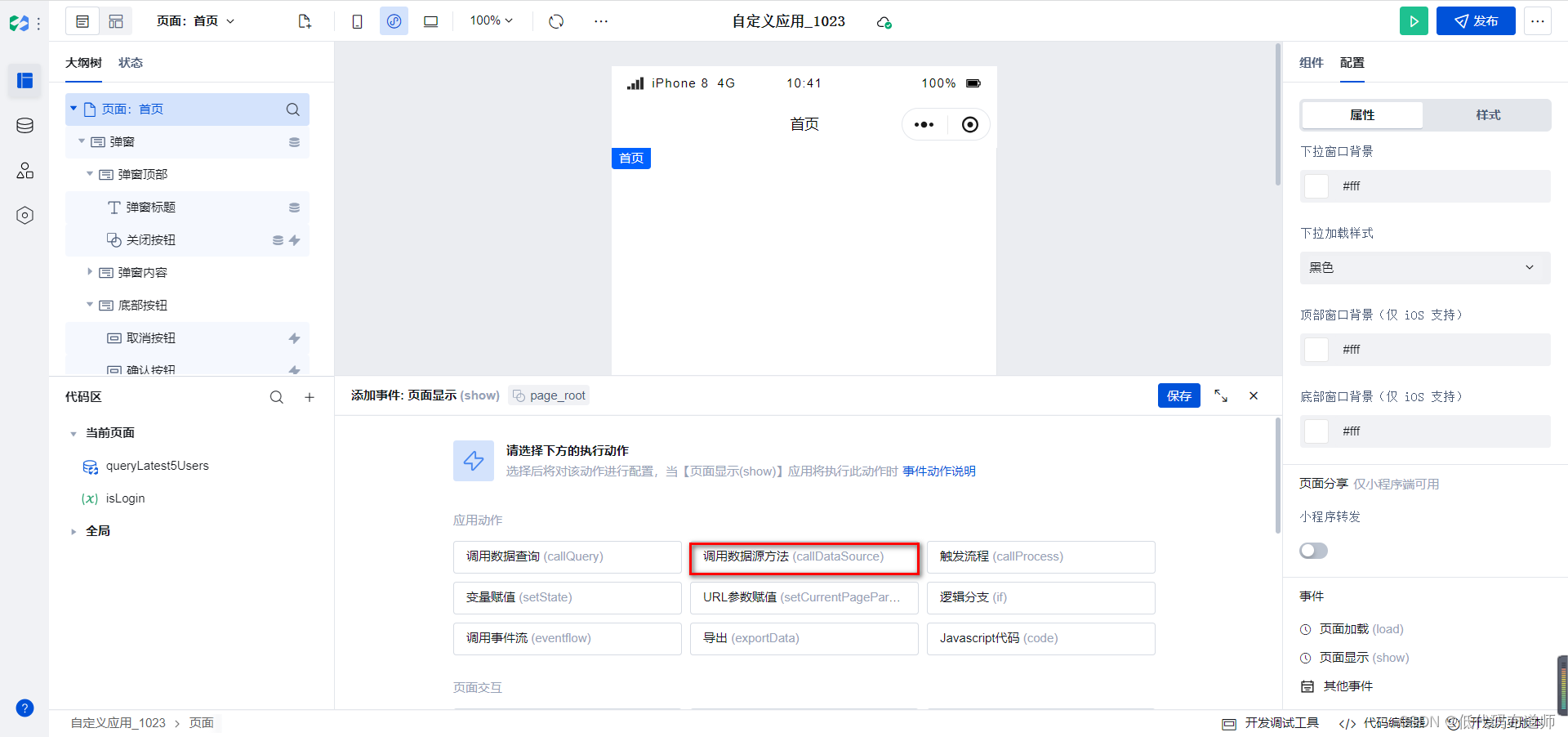Click the refresh canvas icon
The image size is (1568, 737).
coord(556,21)
